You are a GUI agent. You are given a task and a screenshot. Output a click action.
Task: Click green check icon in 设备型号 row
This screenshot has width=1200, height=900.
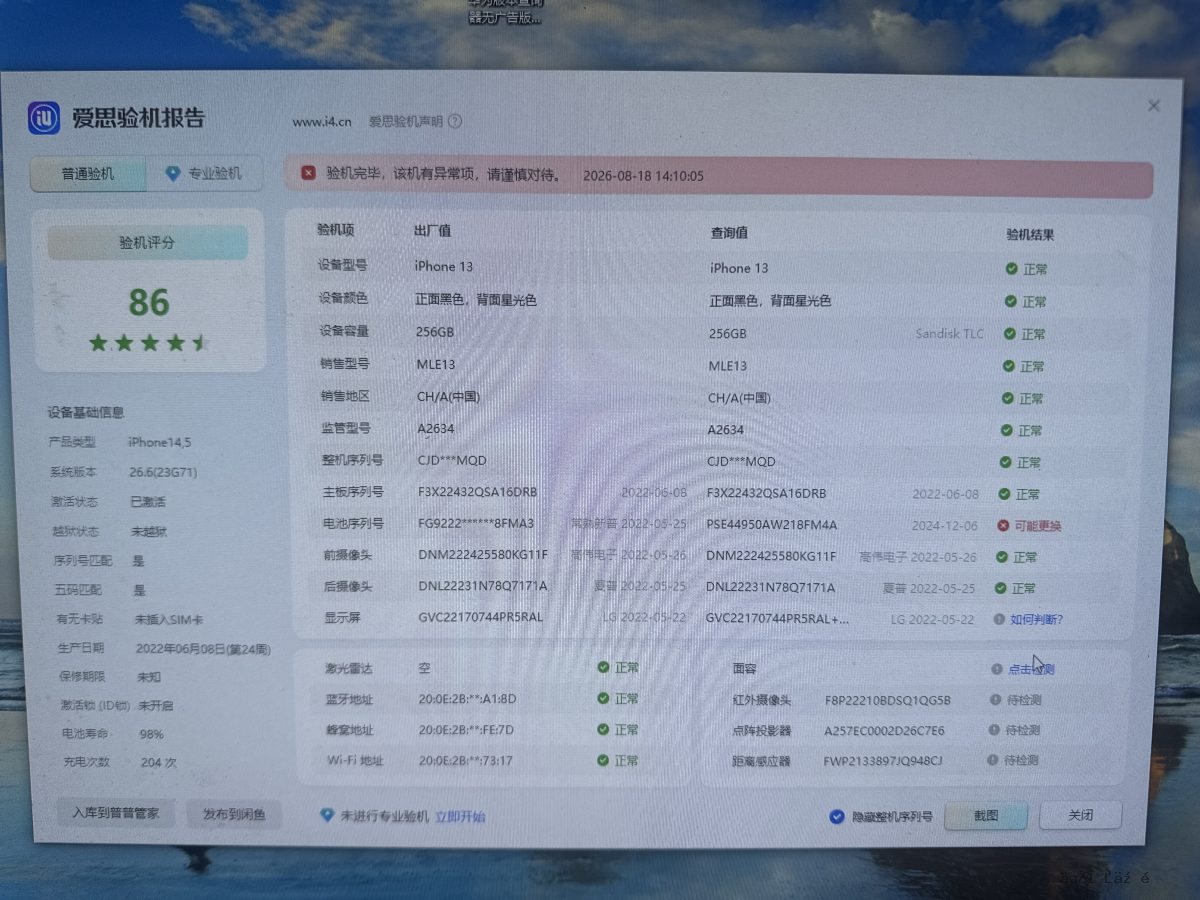pyautogui.click(x=1011, y=269)
